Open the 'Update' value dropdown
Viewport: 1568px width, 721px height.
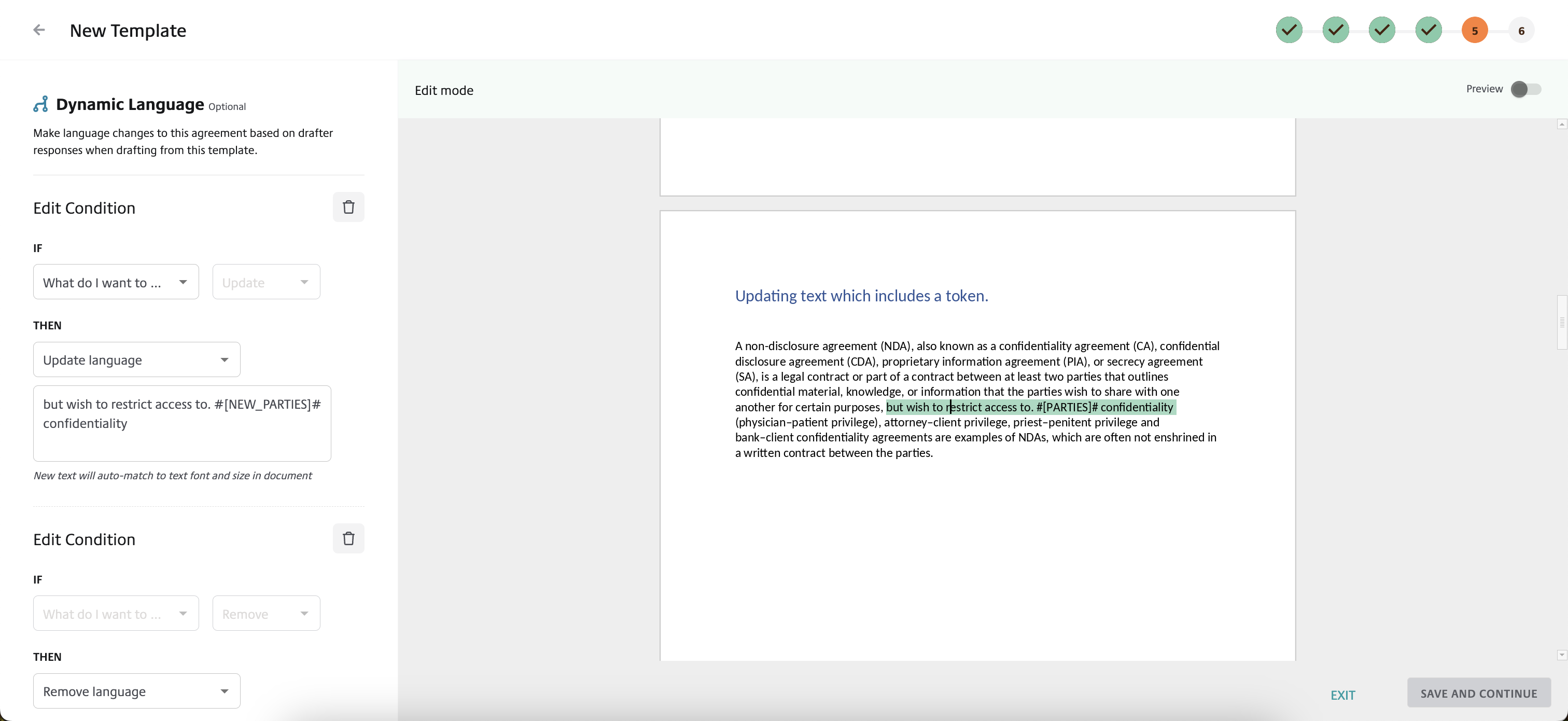[x=266, y=282]
